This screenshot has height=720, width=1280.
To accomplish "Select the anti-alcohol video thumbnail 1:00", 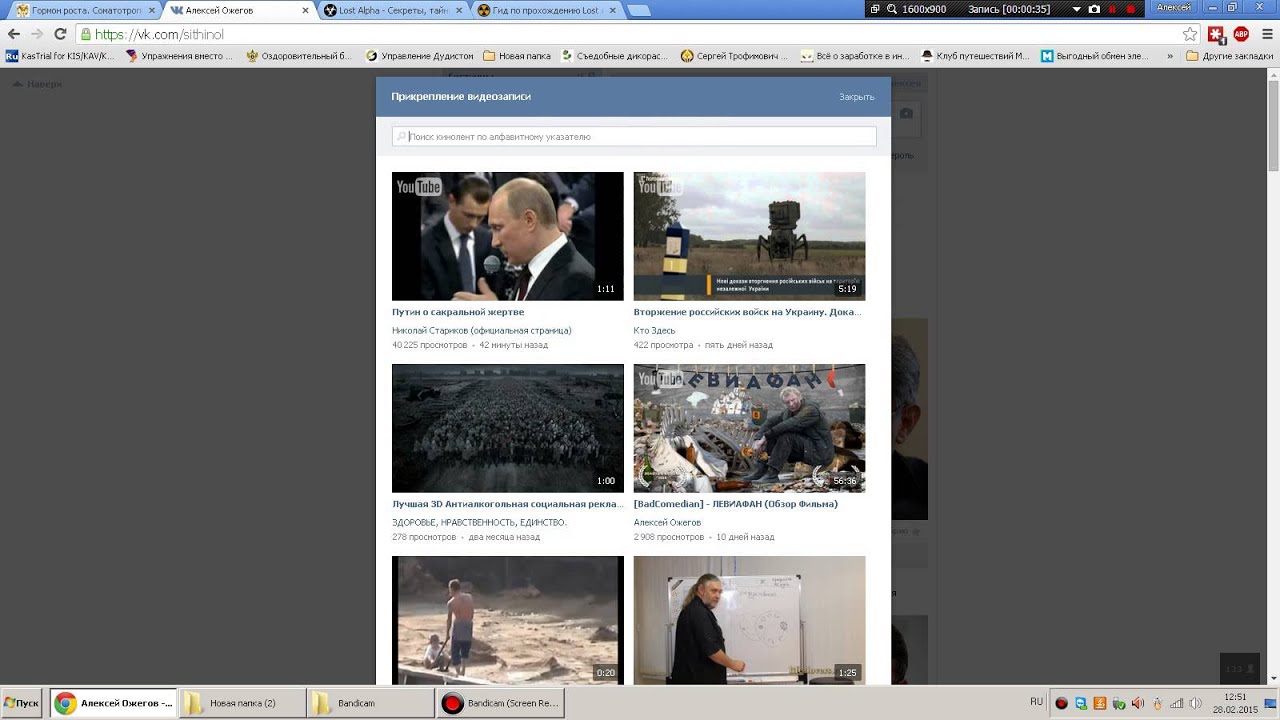I will pyautogui.click(x=508, y=428).
